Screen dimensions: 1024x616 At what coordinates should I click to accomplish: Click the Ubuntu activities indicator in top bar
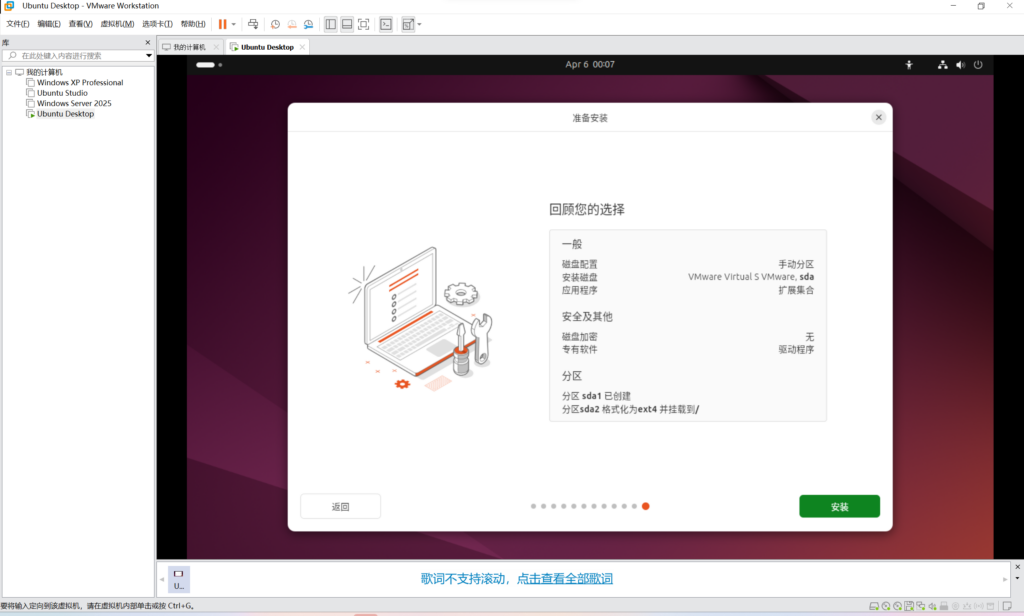point(209,65)
